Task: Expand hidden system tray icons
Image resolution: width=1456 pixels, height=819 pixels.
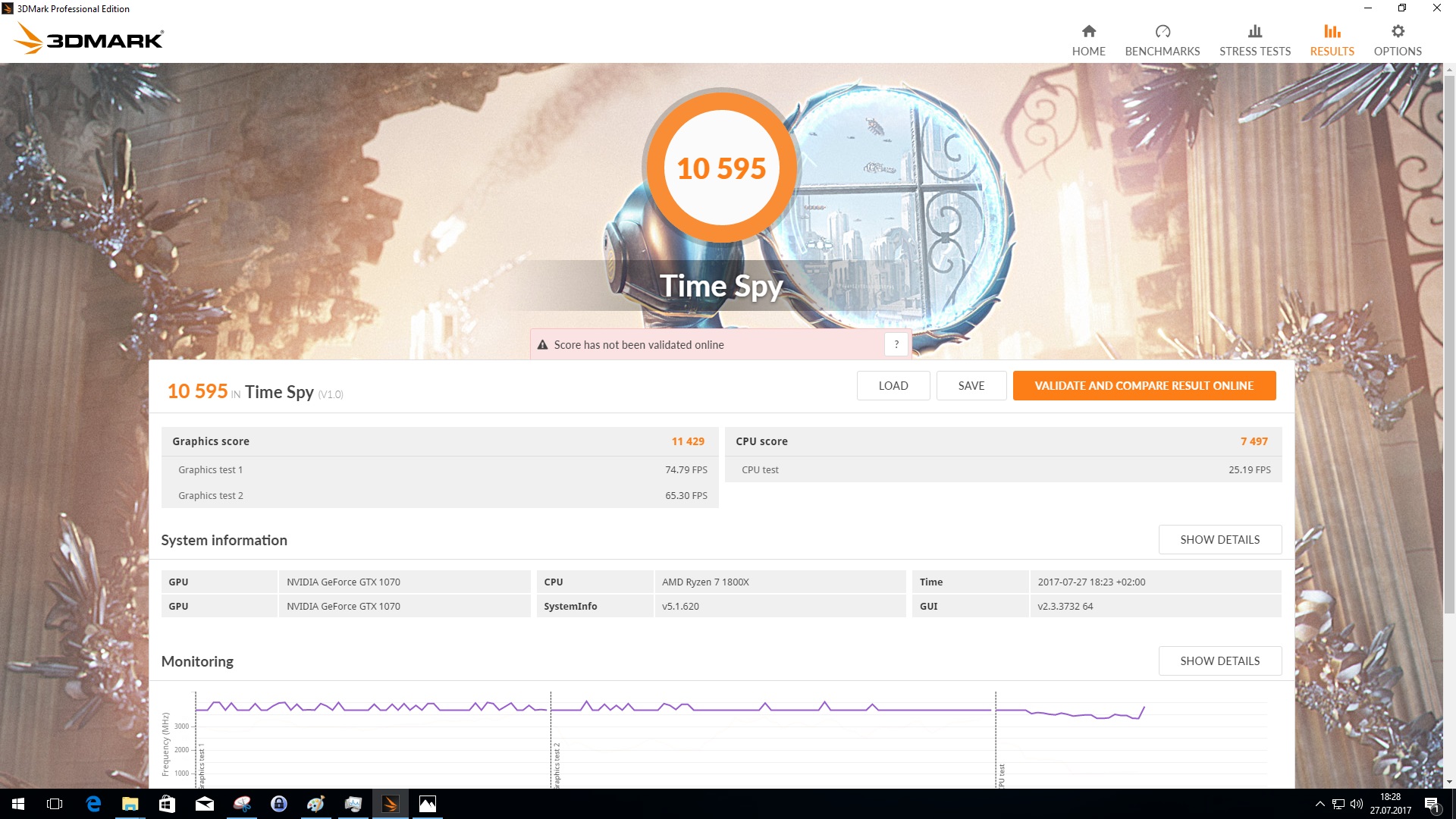Action: pyautogui.click(x=1319, y=804)
